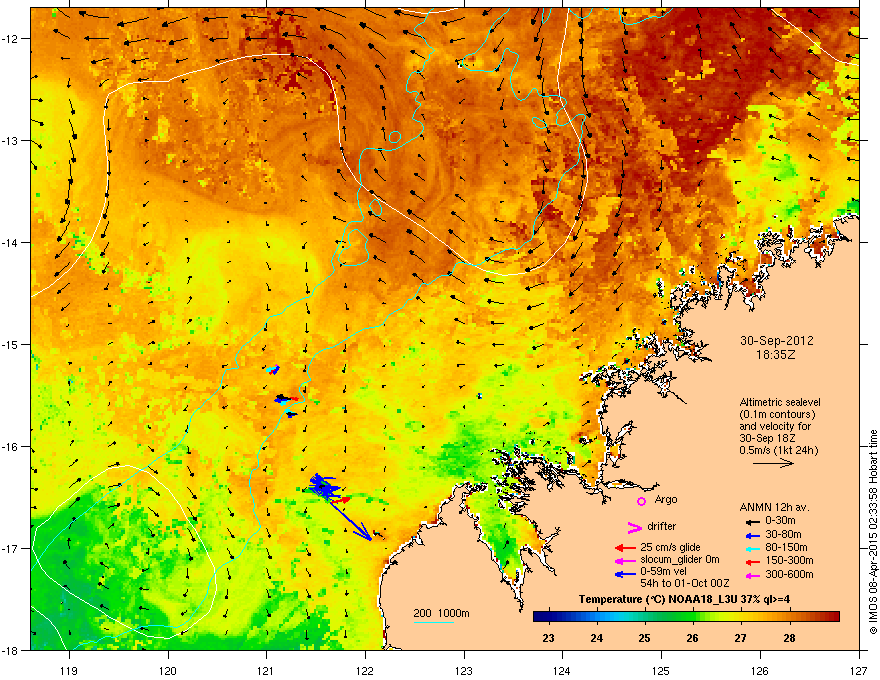
Task: Click the magenta drifter chevron symbol in legend
Action: (634, 527)
